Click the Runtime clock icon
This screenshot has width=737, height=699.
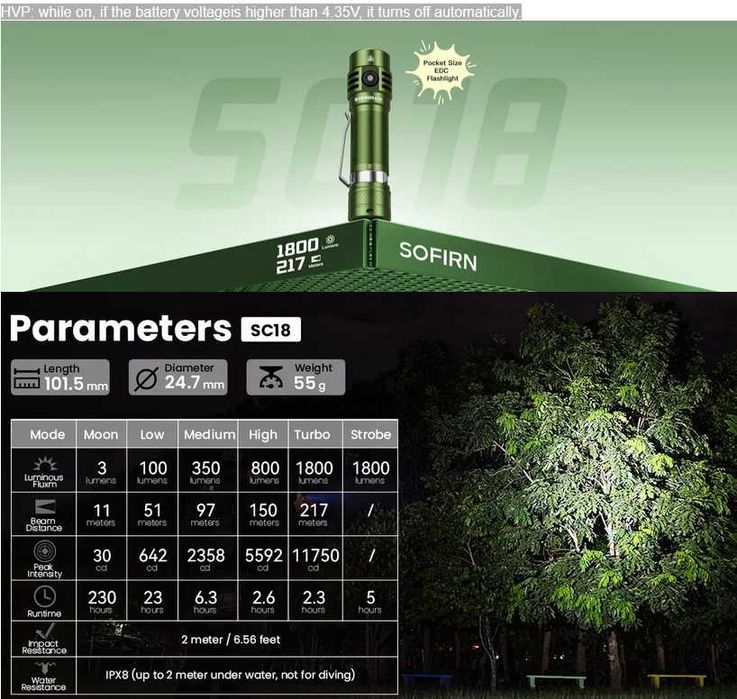(x=45, y=597)
